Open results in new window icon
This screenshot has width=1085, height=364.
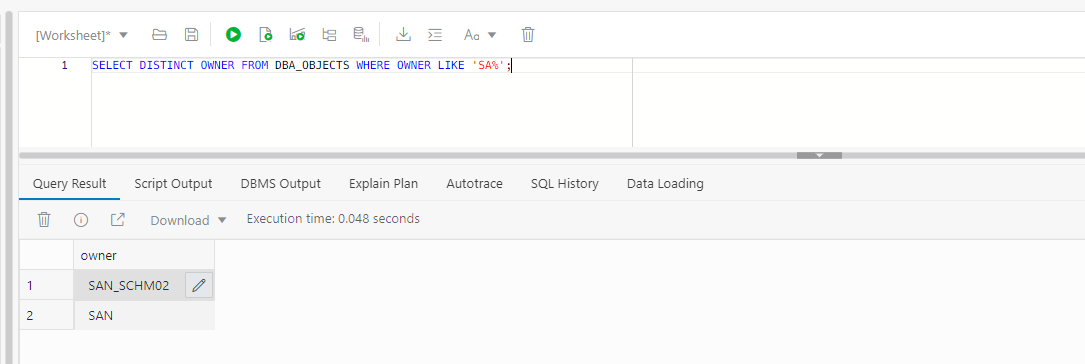click(x=118, y=219)
